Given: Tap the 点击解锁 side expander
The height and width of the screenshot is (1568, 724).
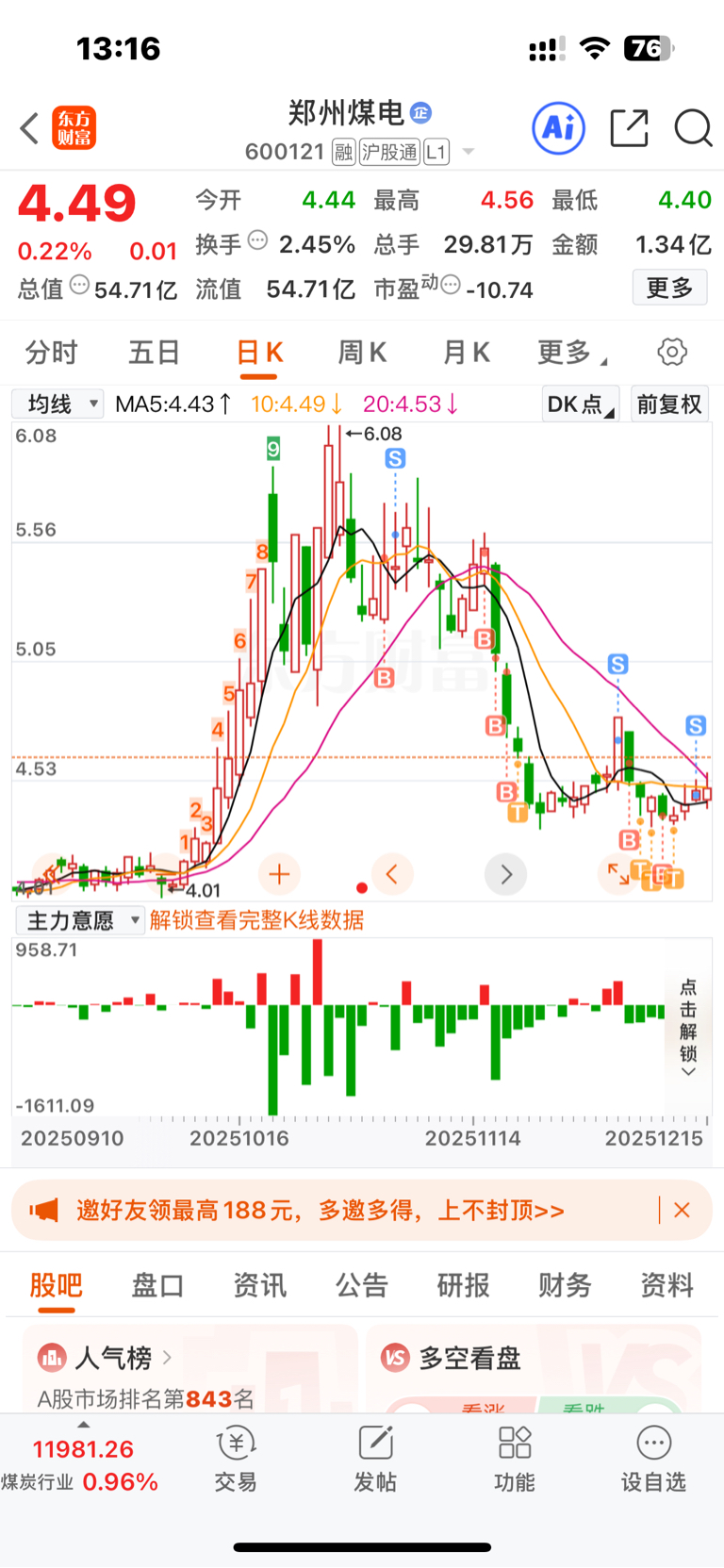Looking at the screenshot, I should coord(688,1027).
